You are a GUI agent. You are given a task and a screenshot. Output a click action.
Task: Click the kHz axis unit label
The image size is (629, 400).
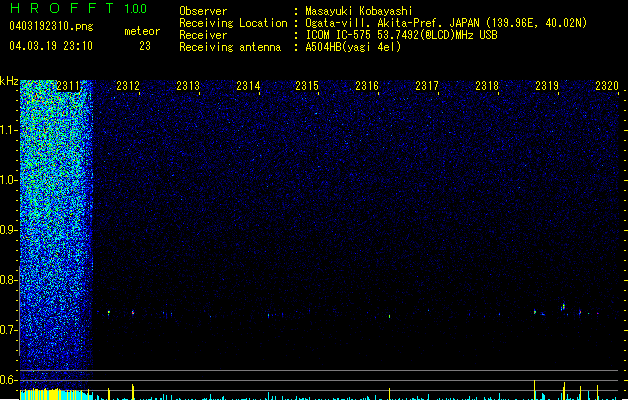click(9, 81)
